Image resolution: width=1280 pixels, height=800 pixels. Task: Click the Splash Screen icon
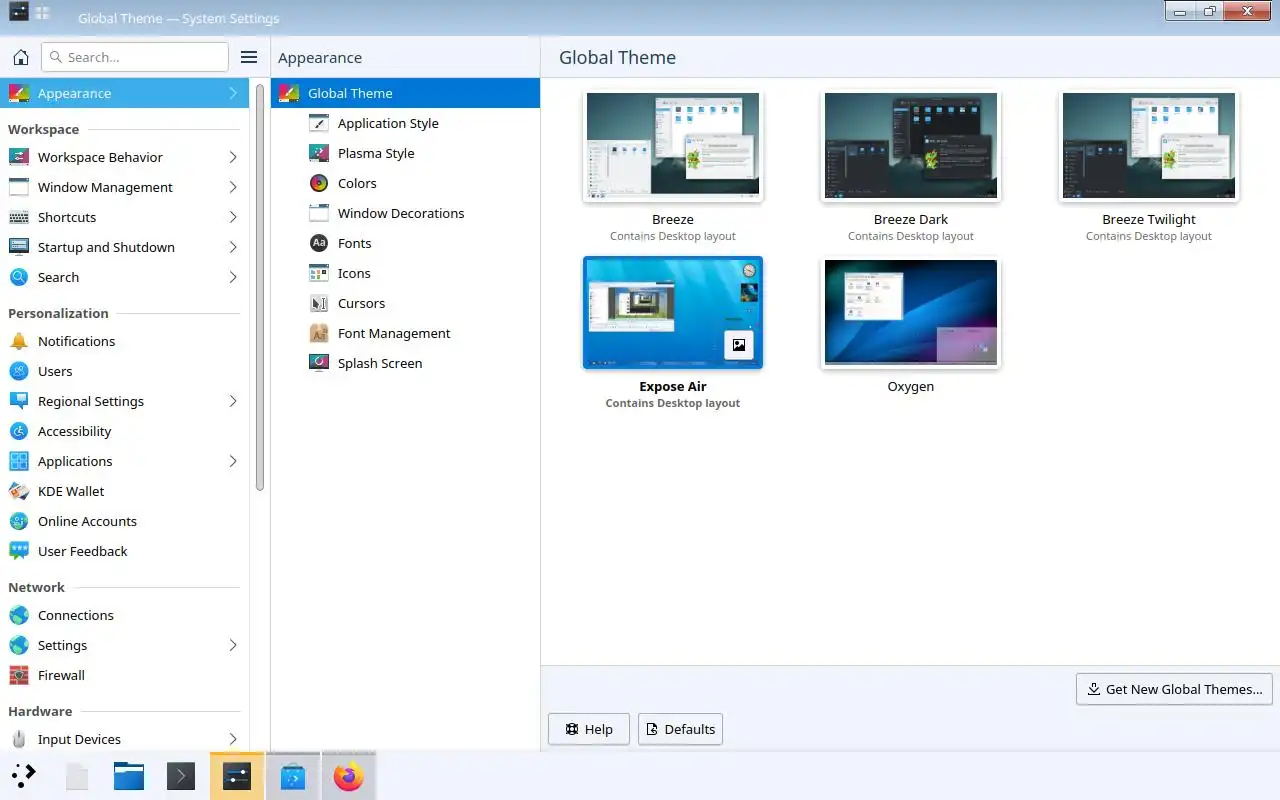coord(319,363)
